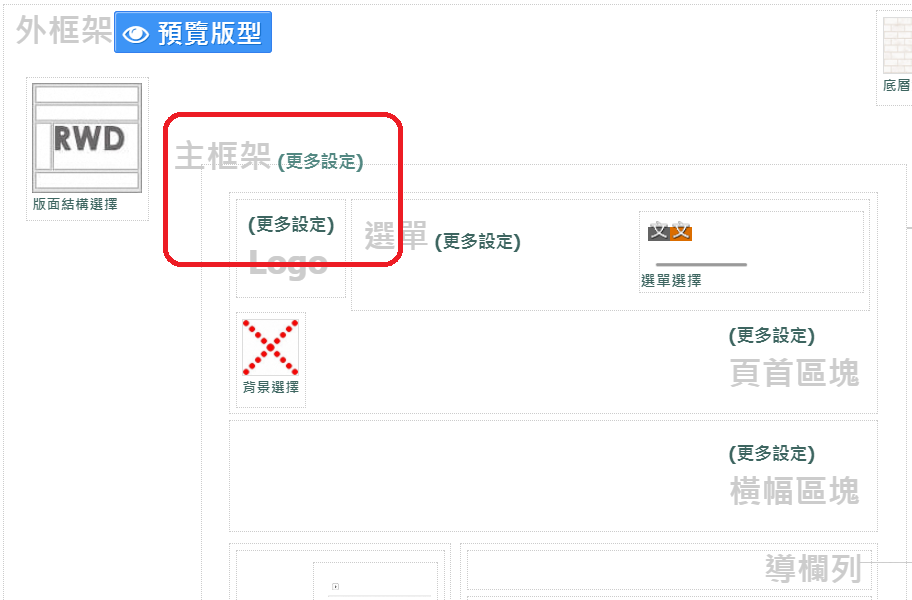The height and width of the screenshot is (600, 912).
Task: Click the 選單選擇 caption
Action: click(x=671, y=280)
